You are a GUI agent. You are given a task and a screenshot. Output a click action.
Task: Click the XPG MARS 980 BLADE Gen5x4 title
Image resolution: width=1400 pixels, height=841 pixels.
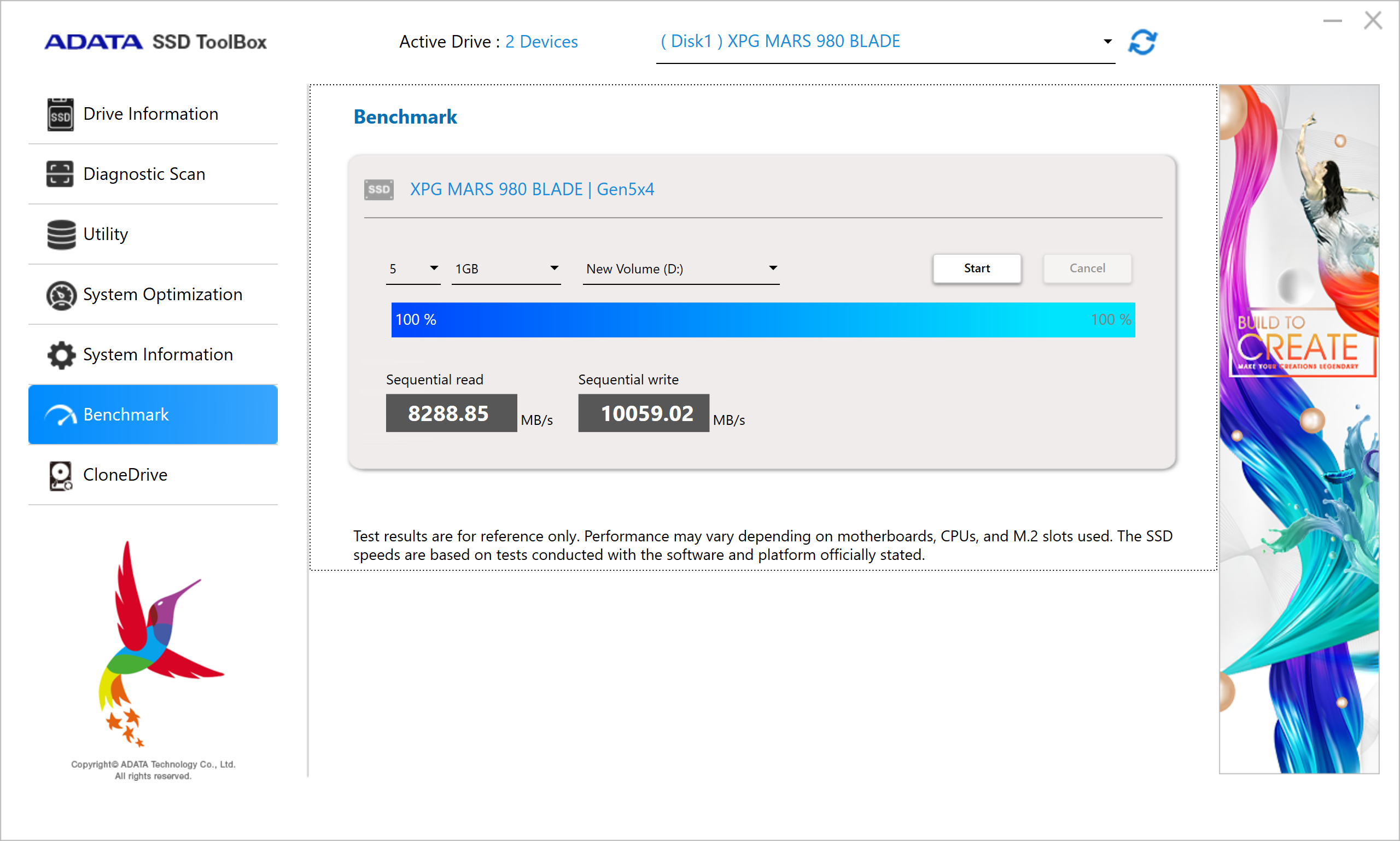pos(532,189)
